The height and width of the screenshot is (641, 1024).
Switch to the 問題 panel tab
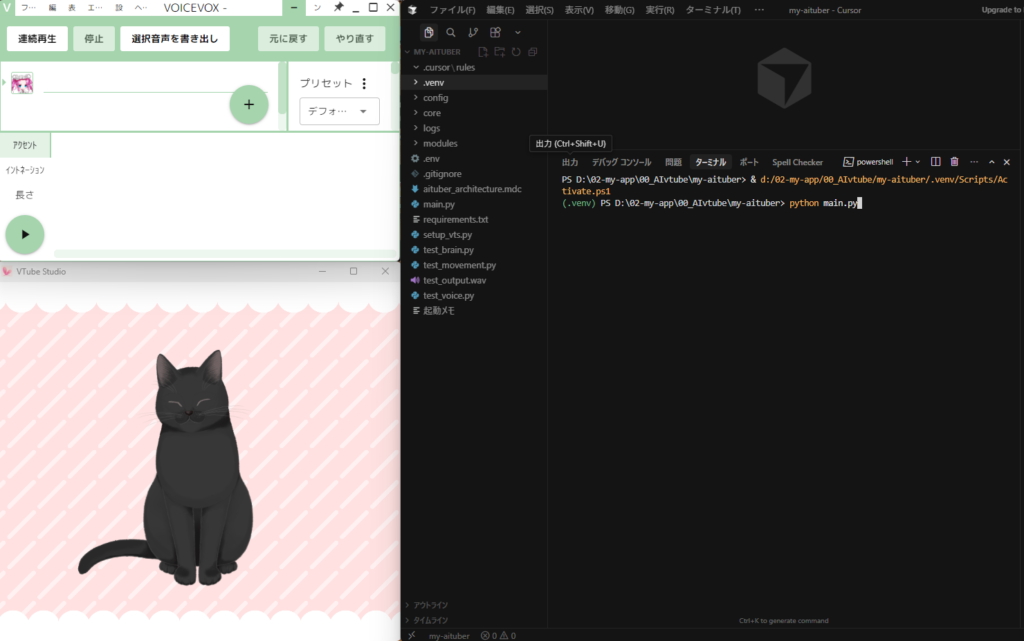coord(673,162)
